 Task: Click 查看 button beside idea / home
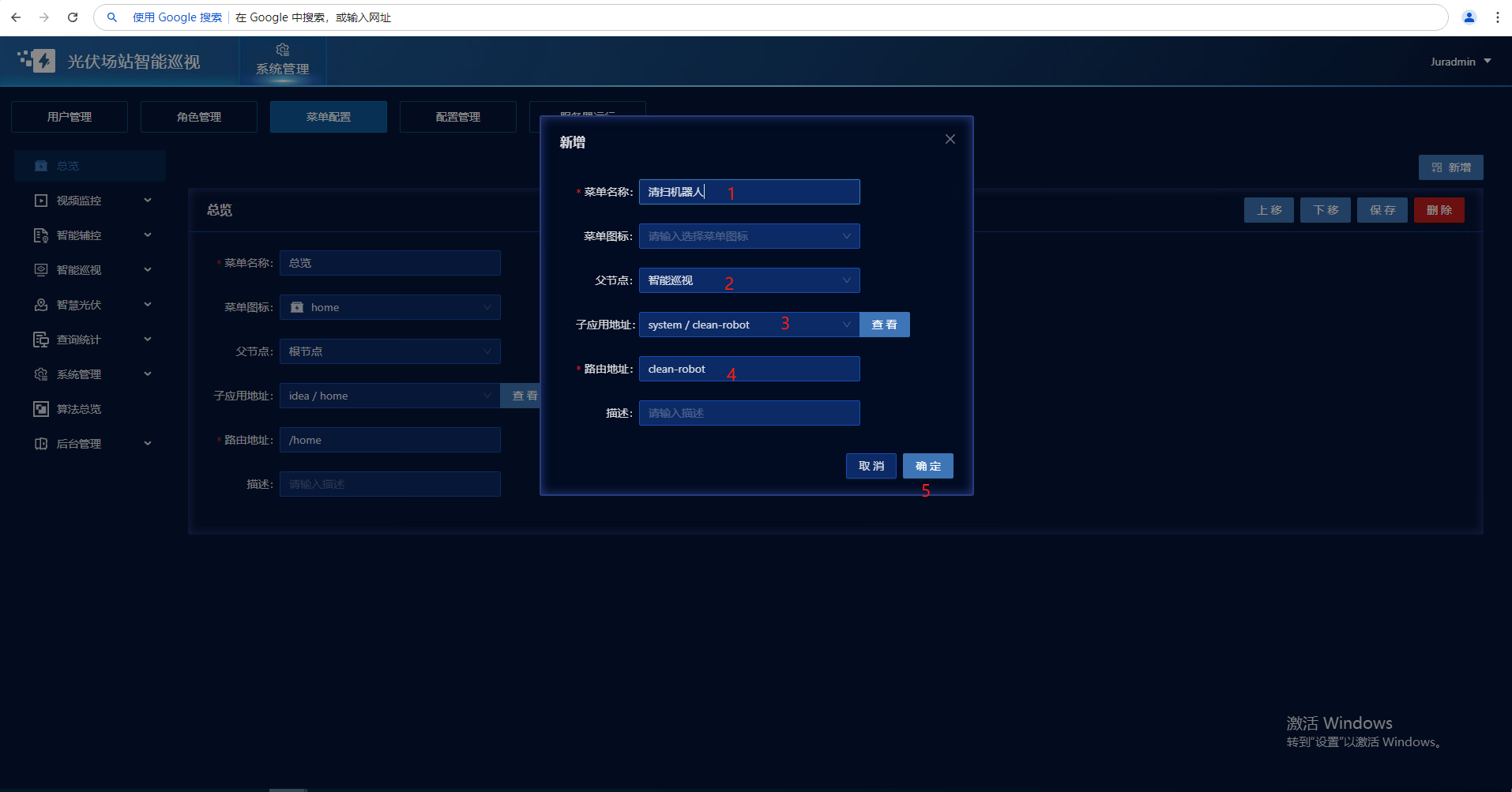point(521,396)
